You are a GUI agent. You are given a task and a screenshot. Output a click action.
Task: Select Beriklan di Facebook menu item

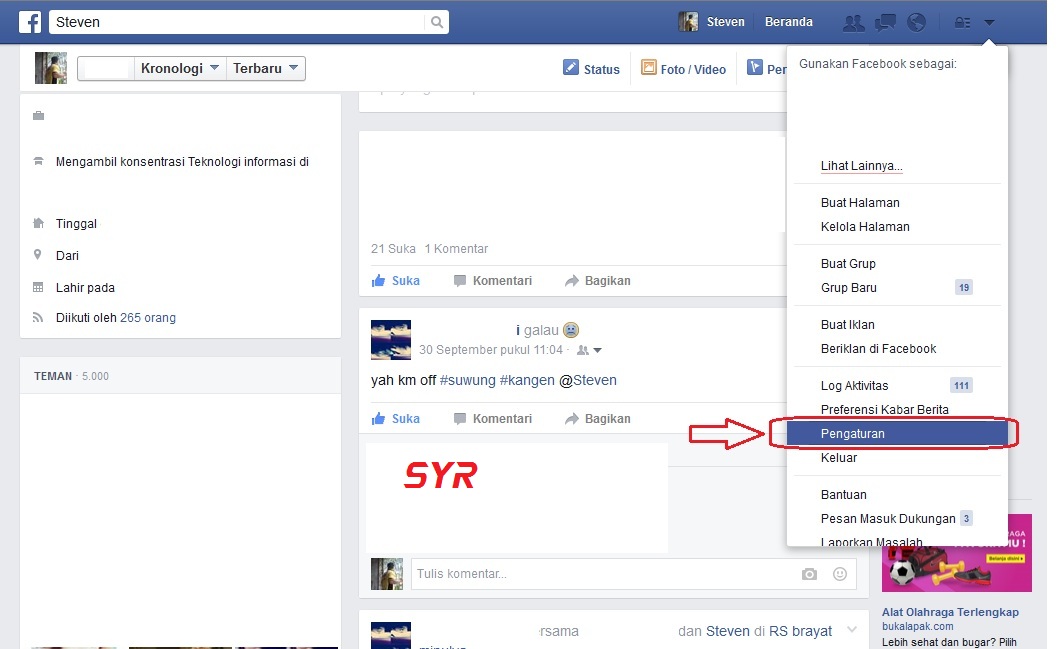click(878, 349)
